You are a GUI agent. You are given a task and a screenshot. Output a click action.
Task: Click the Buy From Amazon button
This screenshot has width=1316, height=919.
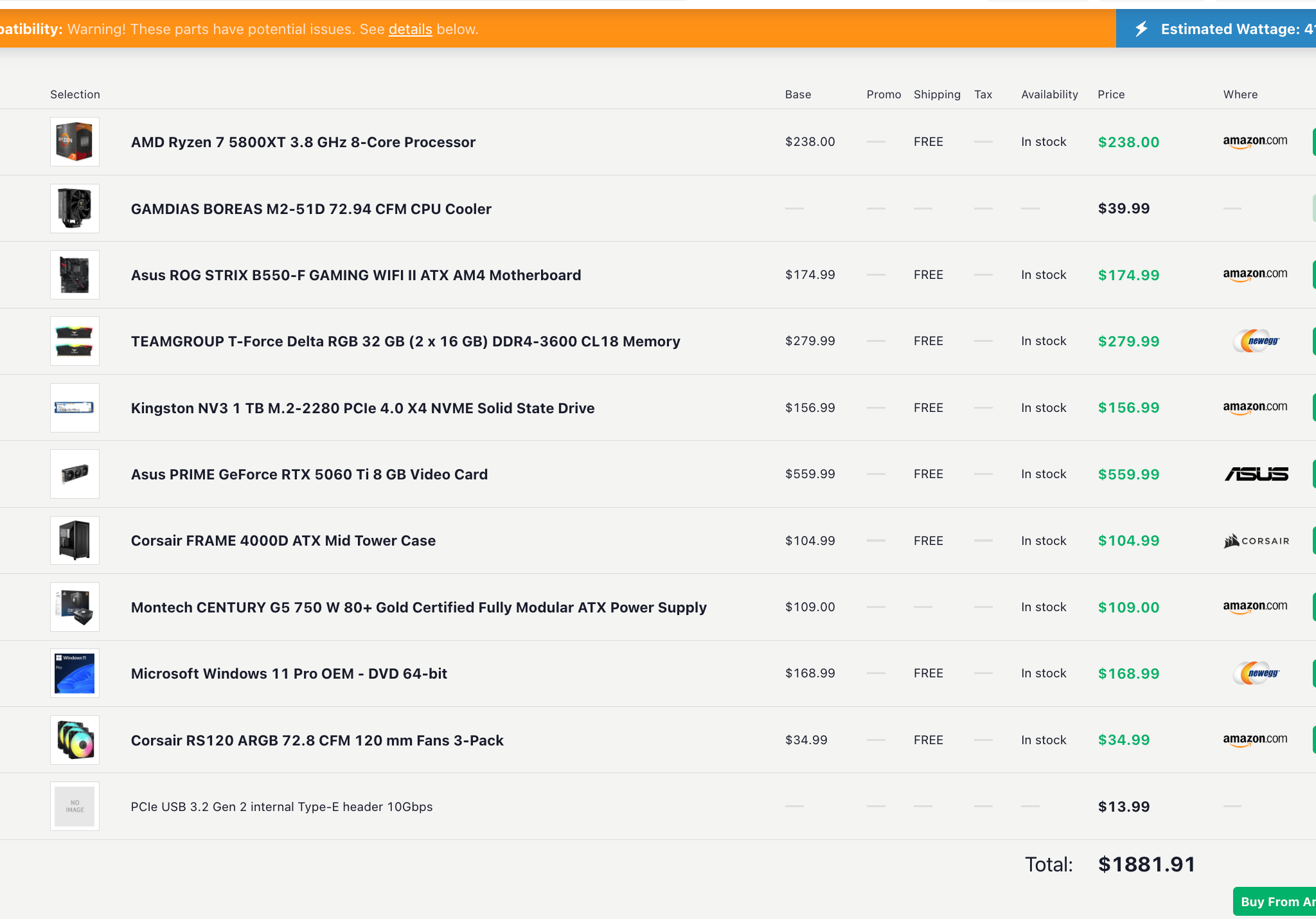coord(1274,902)
